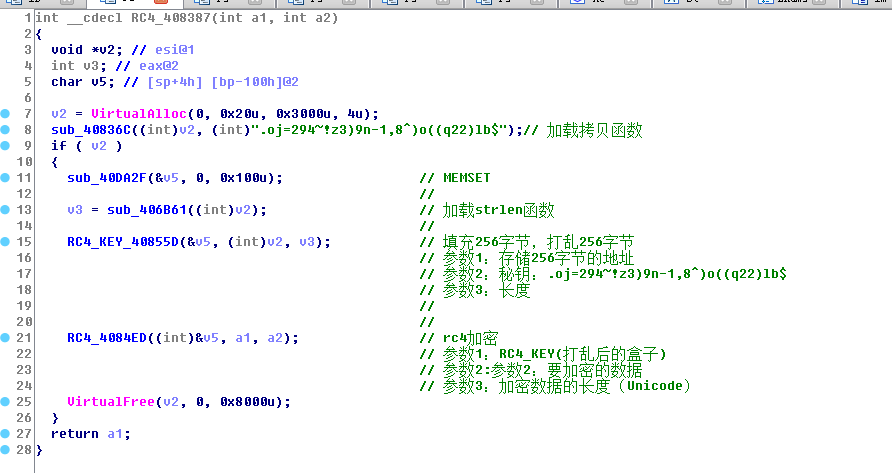892x473 pixels.
Task: Click the 'rc4加密' comment
Action: 470,338
